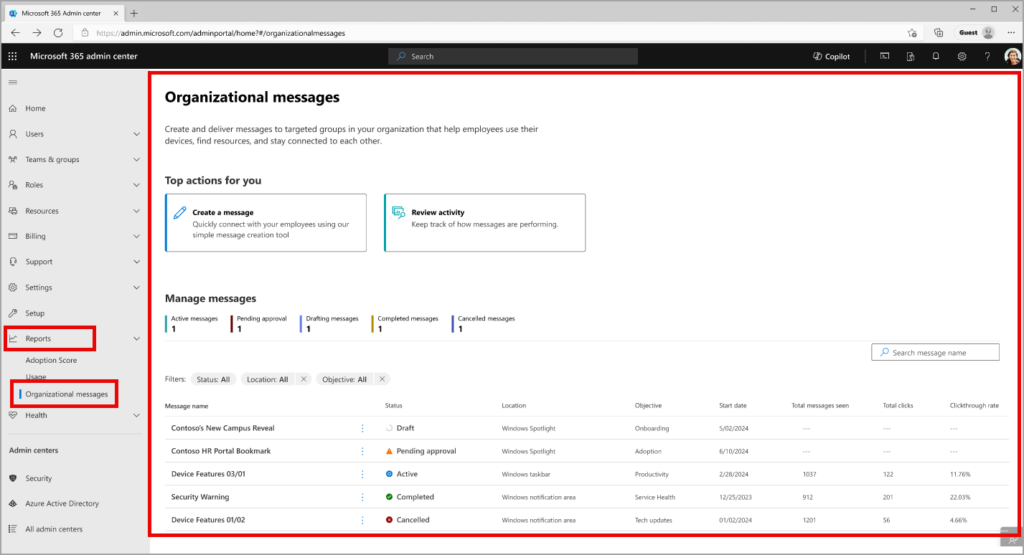The image size is (1024, 555).
Task: Open the Location: All filter
Action: [268, 379]
